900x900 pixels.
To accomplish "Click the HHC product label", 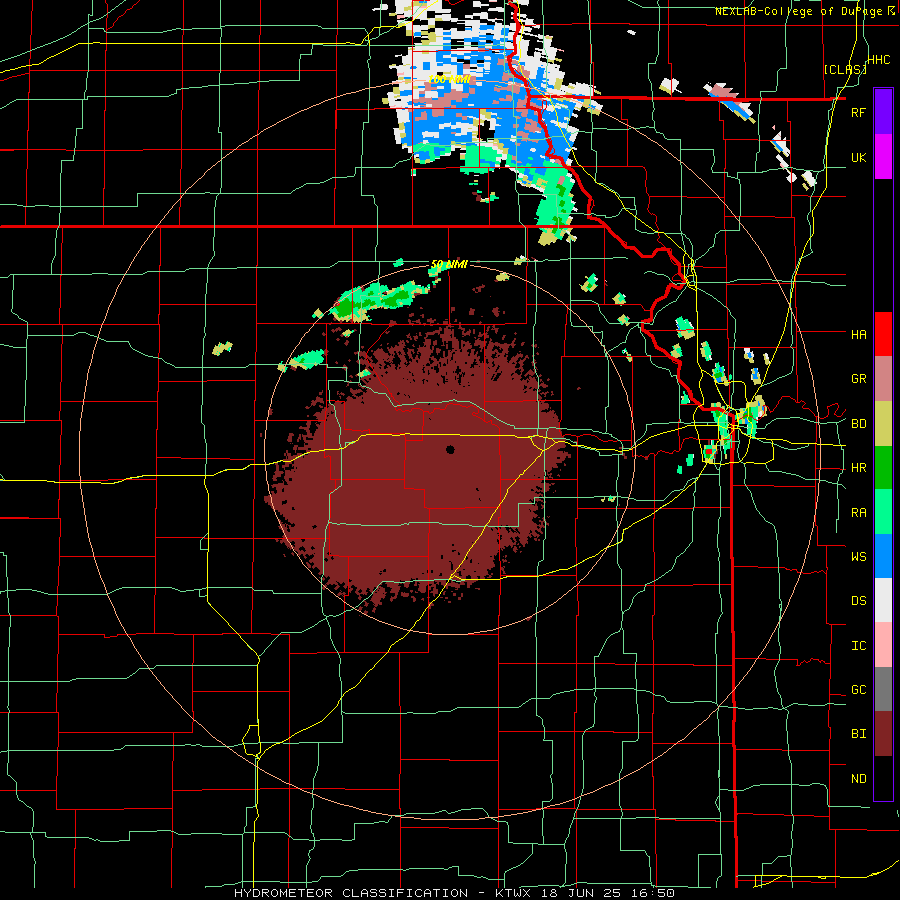I will 879,59.
